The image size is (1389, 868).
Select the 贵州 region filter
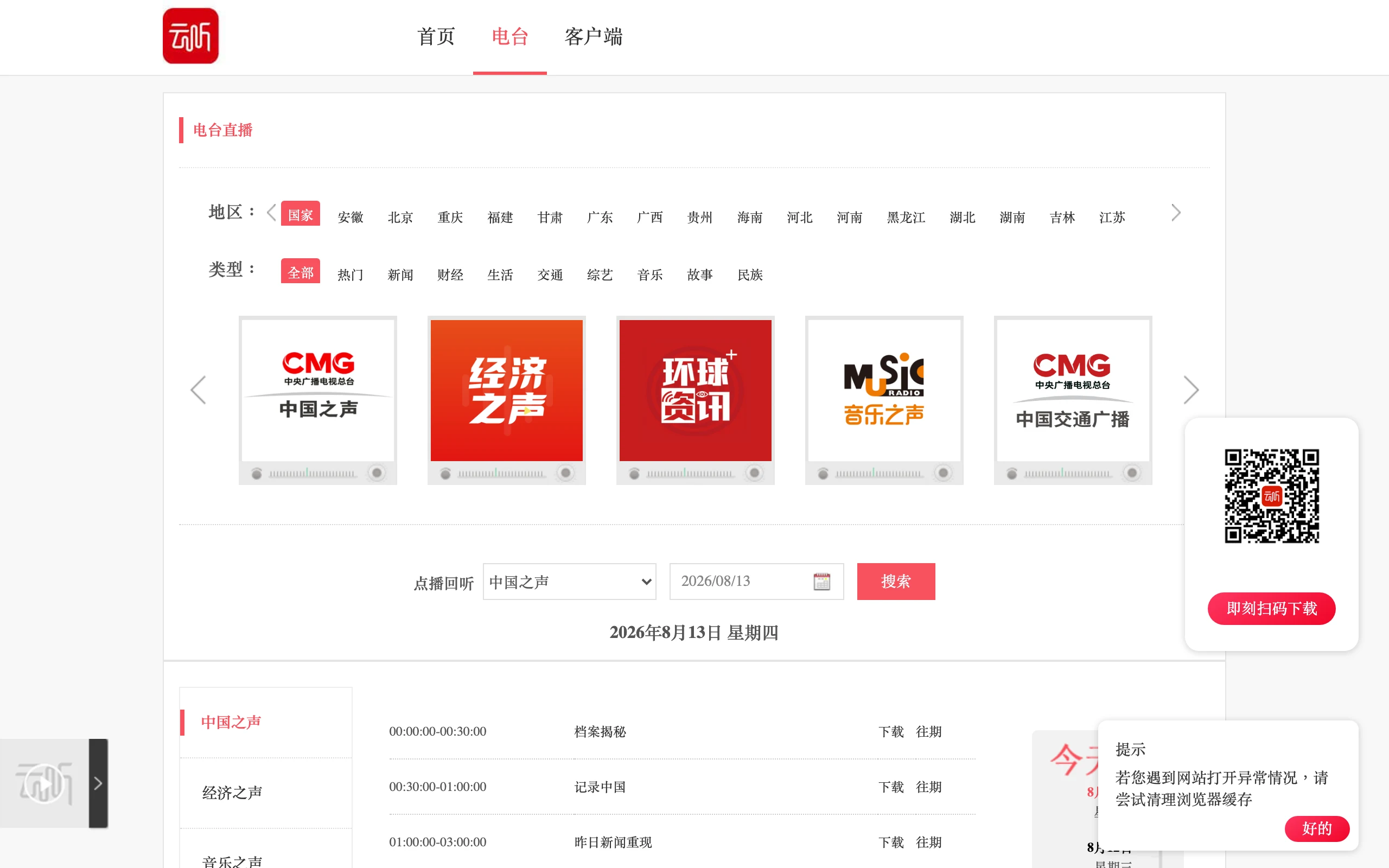click(x=700, y=217)
